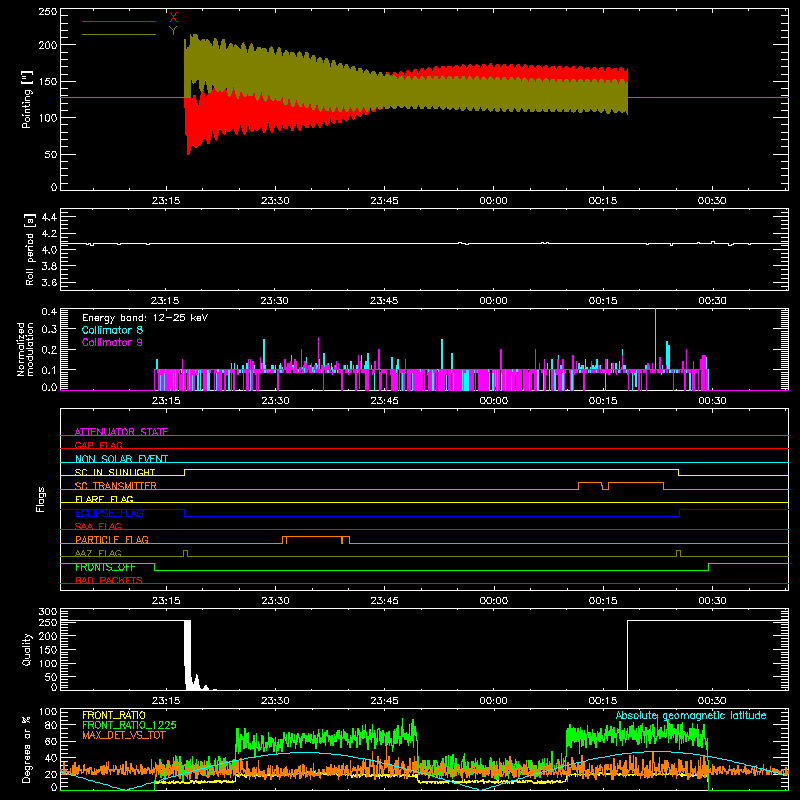Select the 'X' pointing legend label
Viewport: 800px width, 800px height.
point(173,17)
